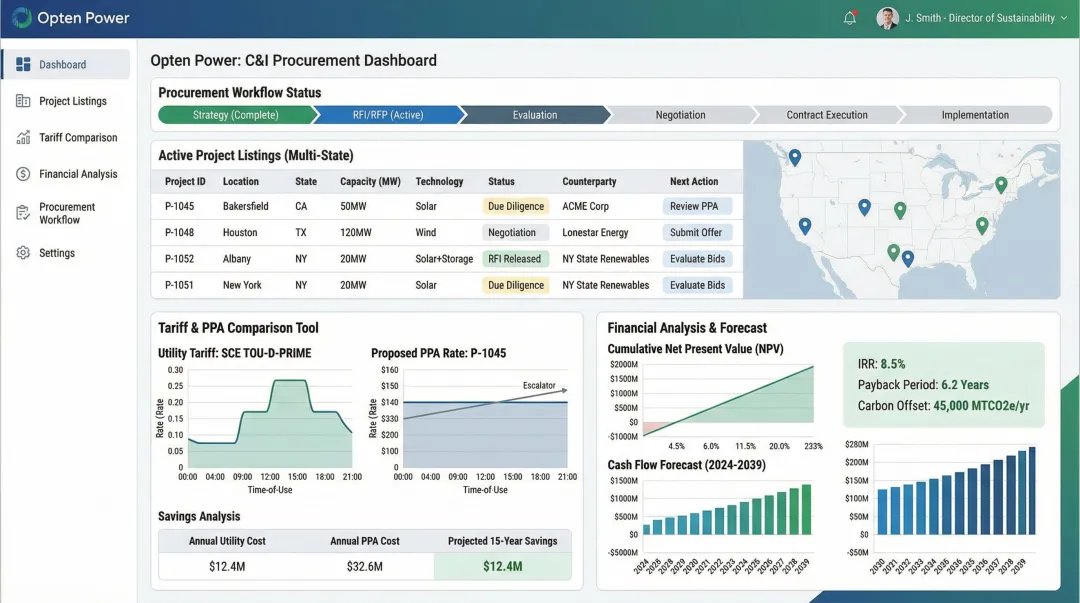Click the notification bell in the header
The height and width of the screenshot is (603, 1080).
849,17
